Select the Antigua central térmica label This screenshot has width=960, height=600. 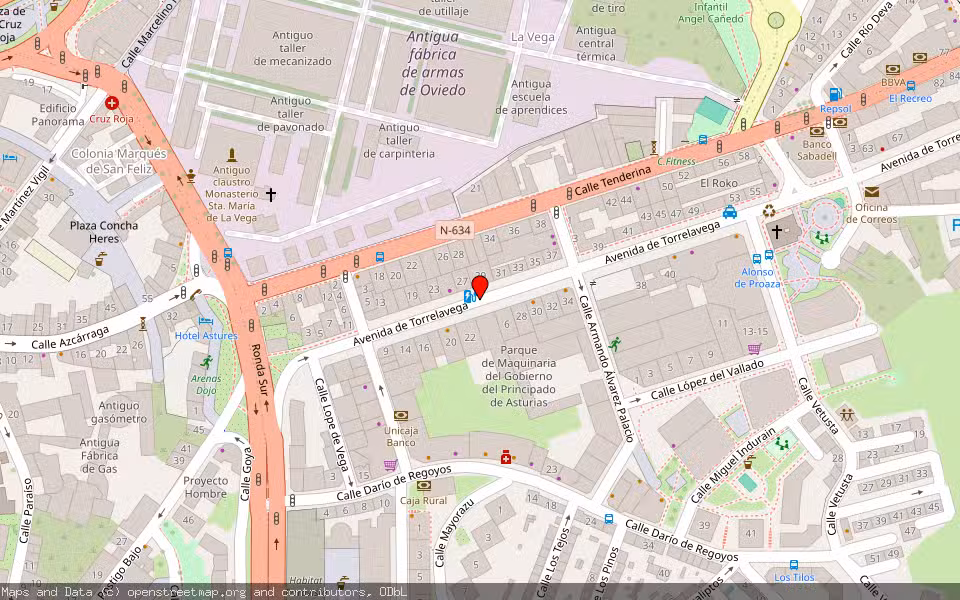point(596,43)
